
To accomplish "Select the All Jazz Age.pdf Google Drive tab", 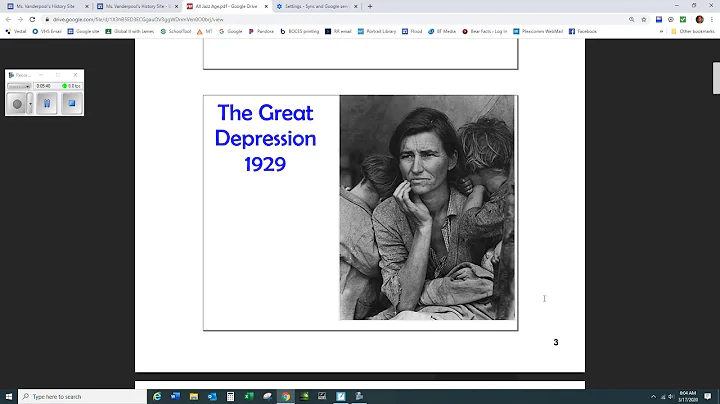I will pos(227,6).
